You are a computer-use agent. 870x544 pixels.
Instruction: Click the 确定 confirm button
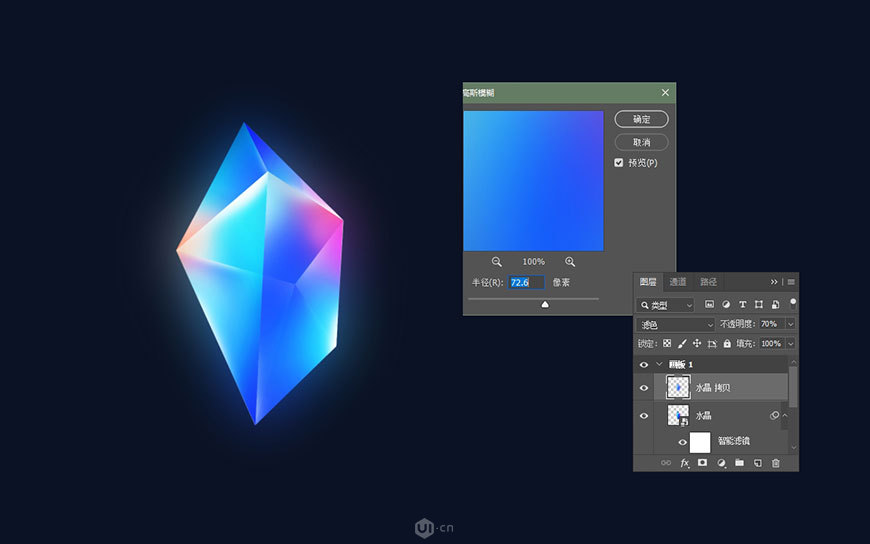pos(641,119)
